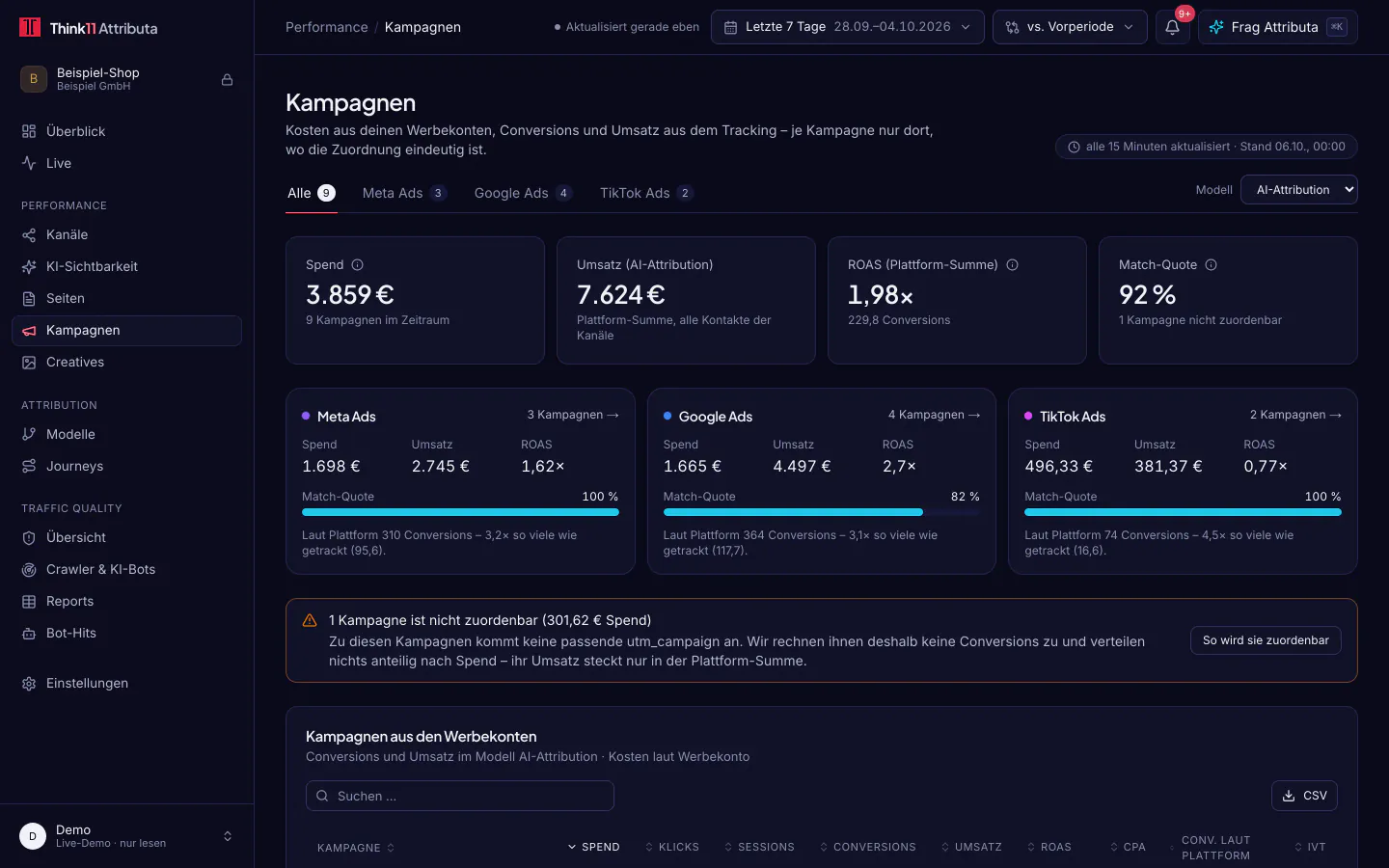Switch to the Google Ads tab
The image size is (1389, 868).
523,193
